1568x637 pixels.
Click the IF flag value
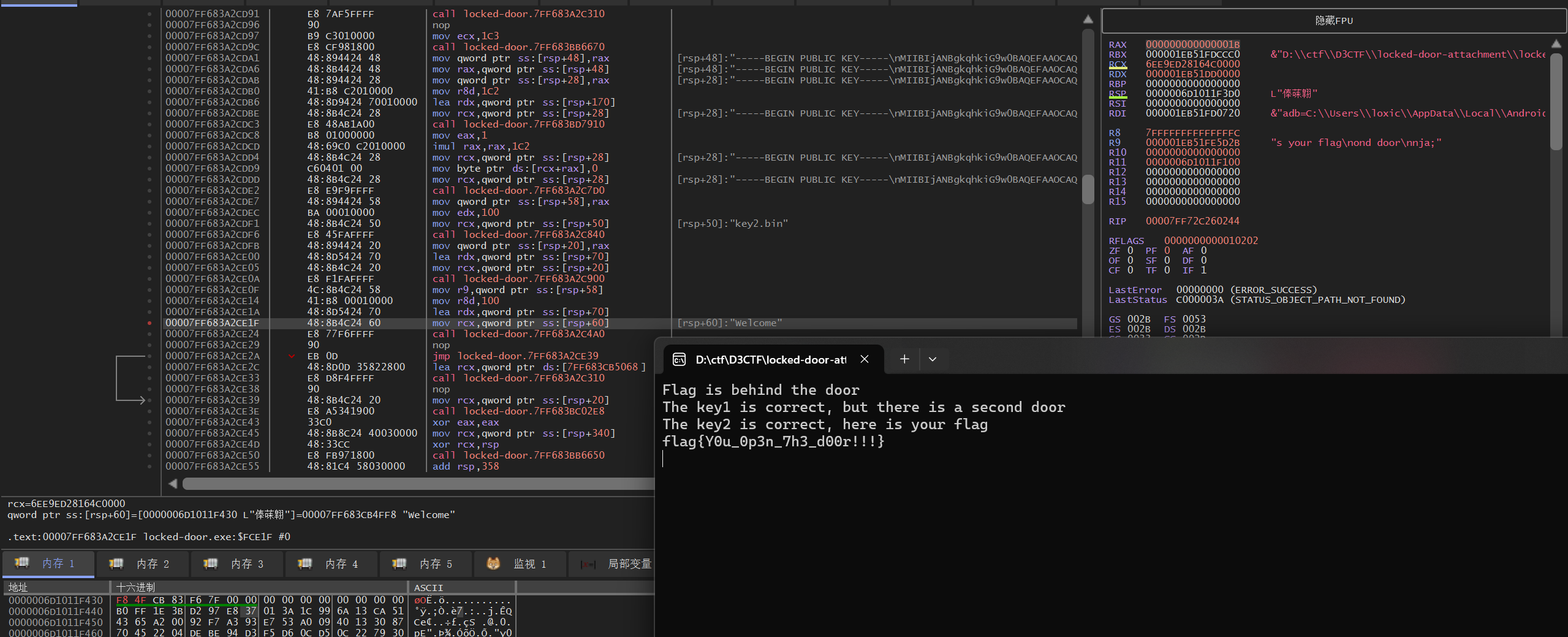(1203, 270)
